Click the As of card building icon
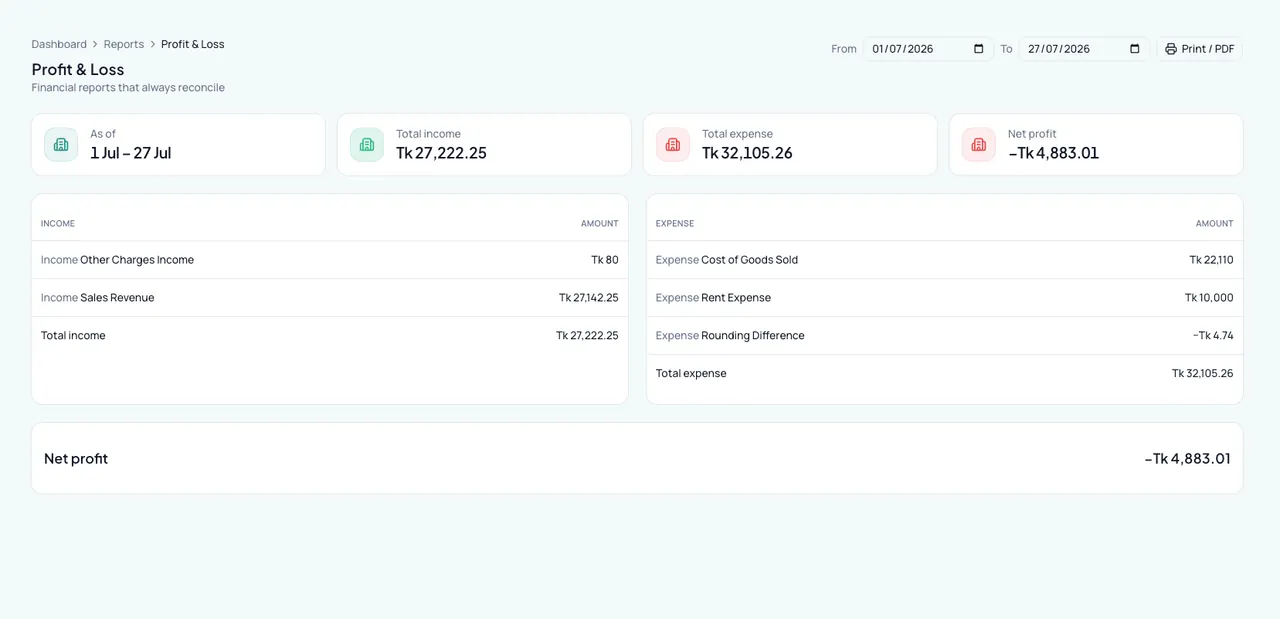1280x619 pixels. (61, 145)
